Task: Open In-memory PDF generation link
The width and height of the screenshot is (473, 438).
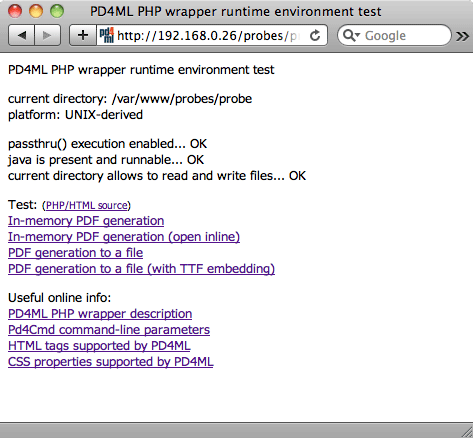Action: tap(86, 221)
